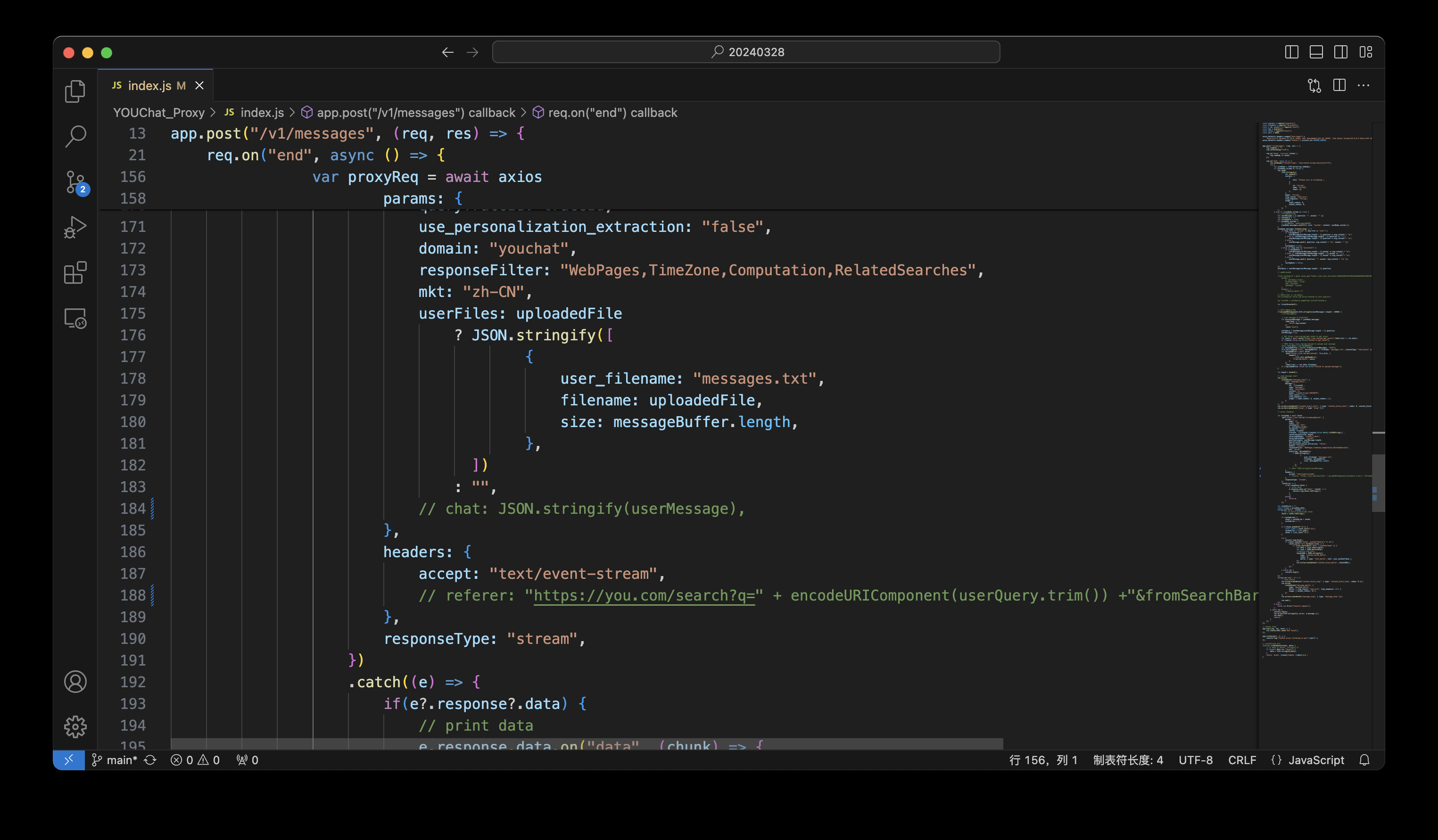This screenshot has height=840, width=1438.
Task: Open the Manage settings gear
Action: (75, 726)
